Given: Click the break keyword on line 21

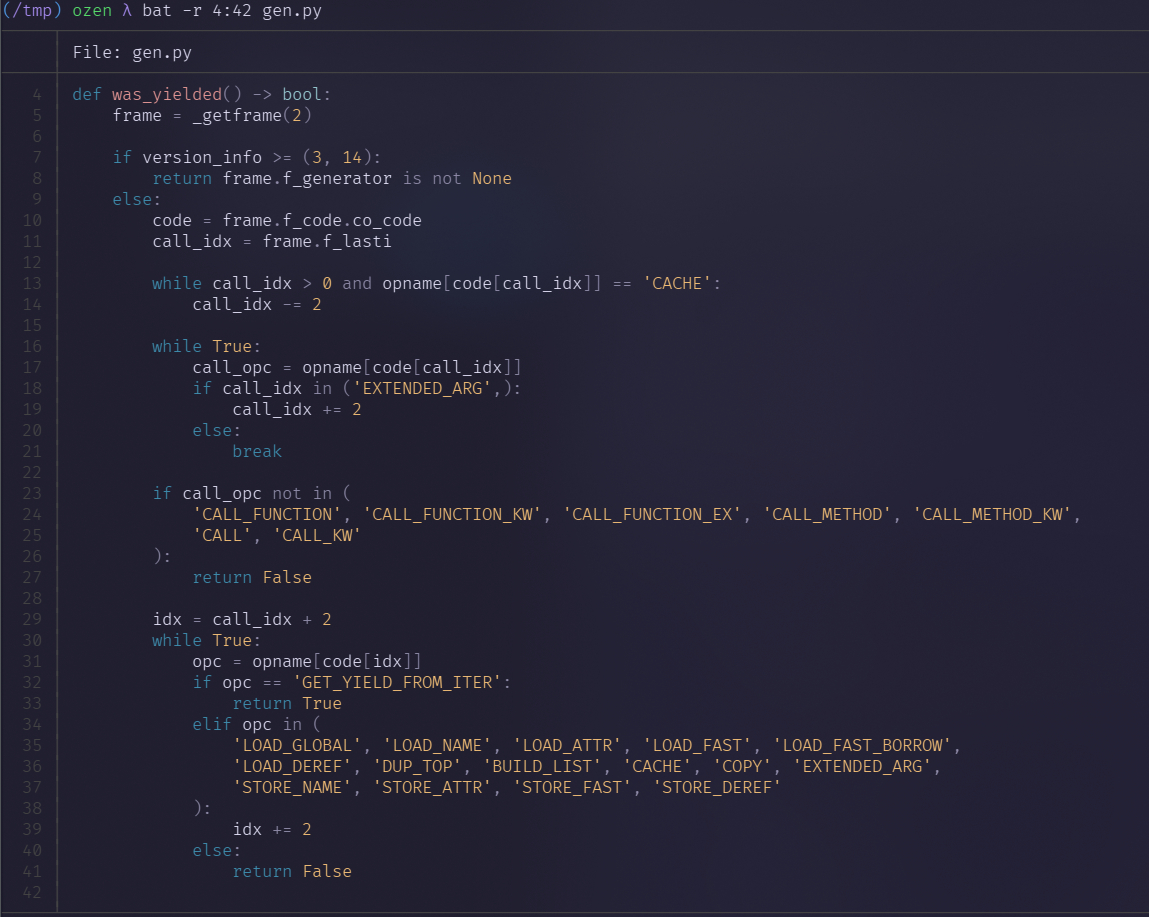Looking at the screenshot, I should coord(257,451).
